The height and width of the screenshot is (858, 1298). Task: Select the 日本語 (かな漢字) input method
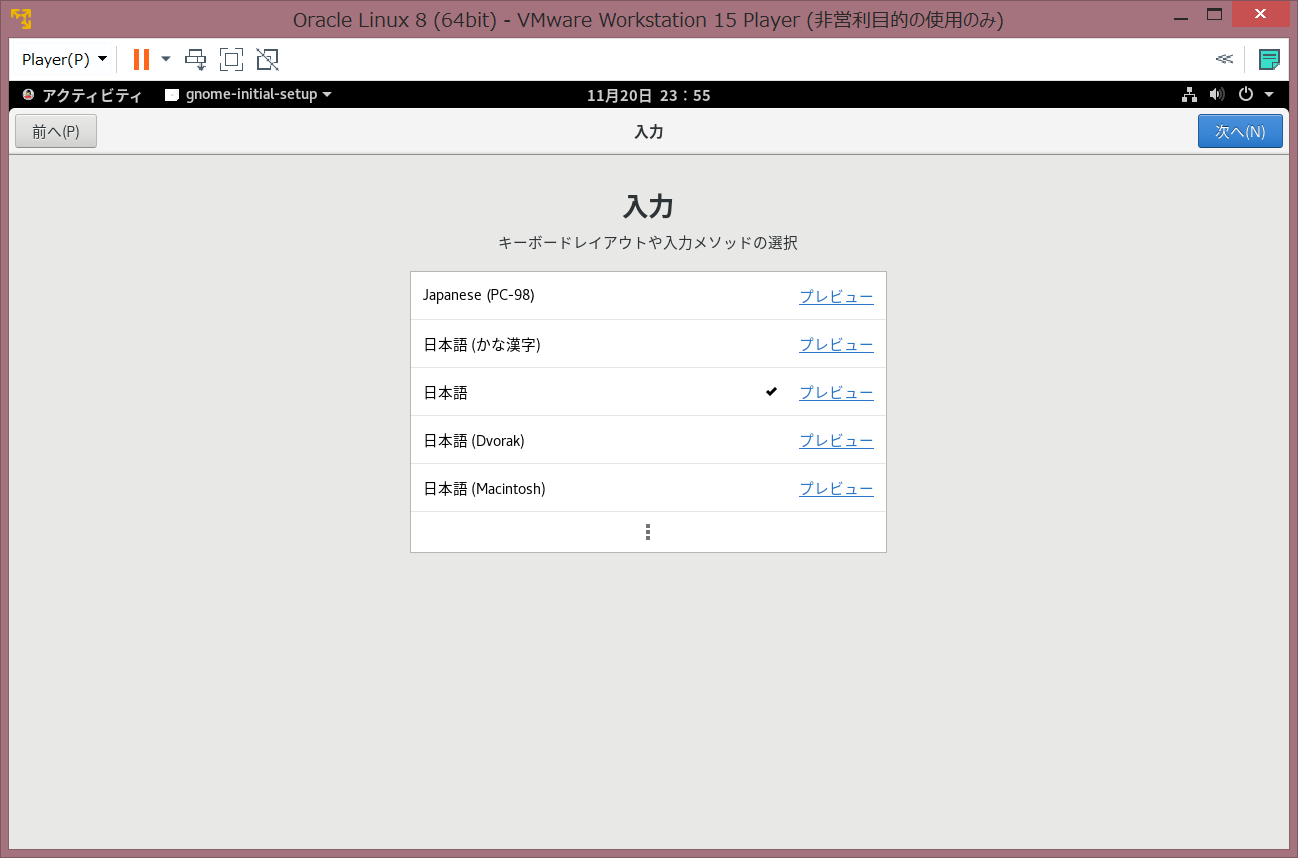(648, 344)
